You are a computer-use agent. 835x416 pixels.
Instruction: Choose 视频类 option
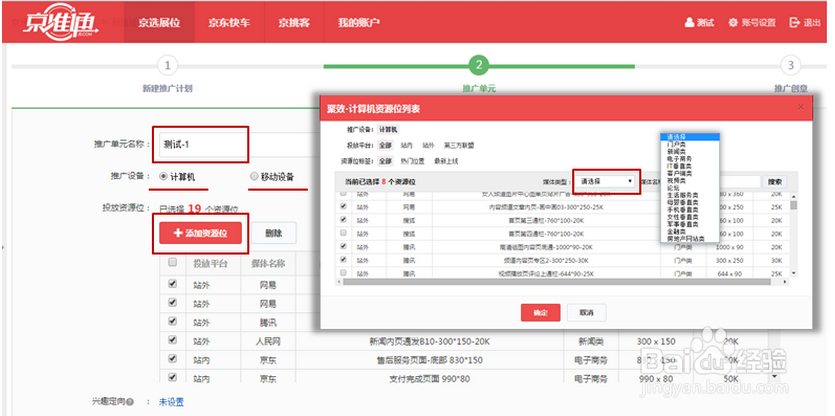[x=690, y=181]
